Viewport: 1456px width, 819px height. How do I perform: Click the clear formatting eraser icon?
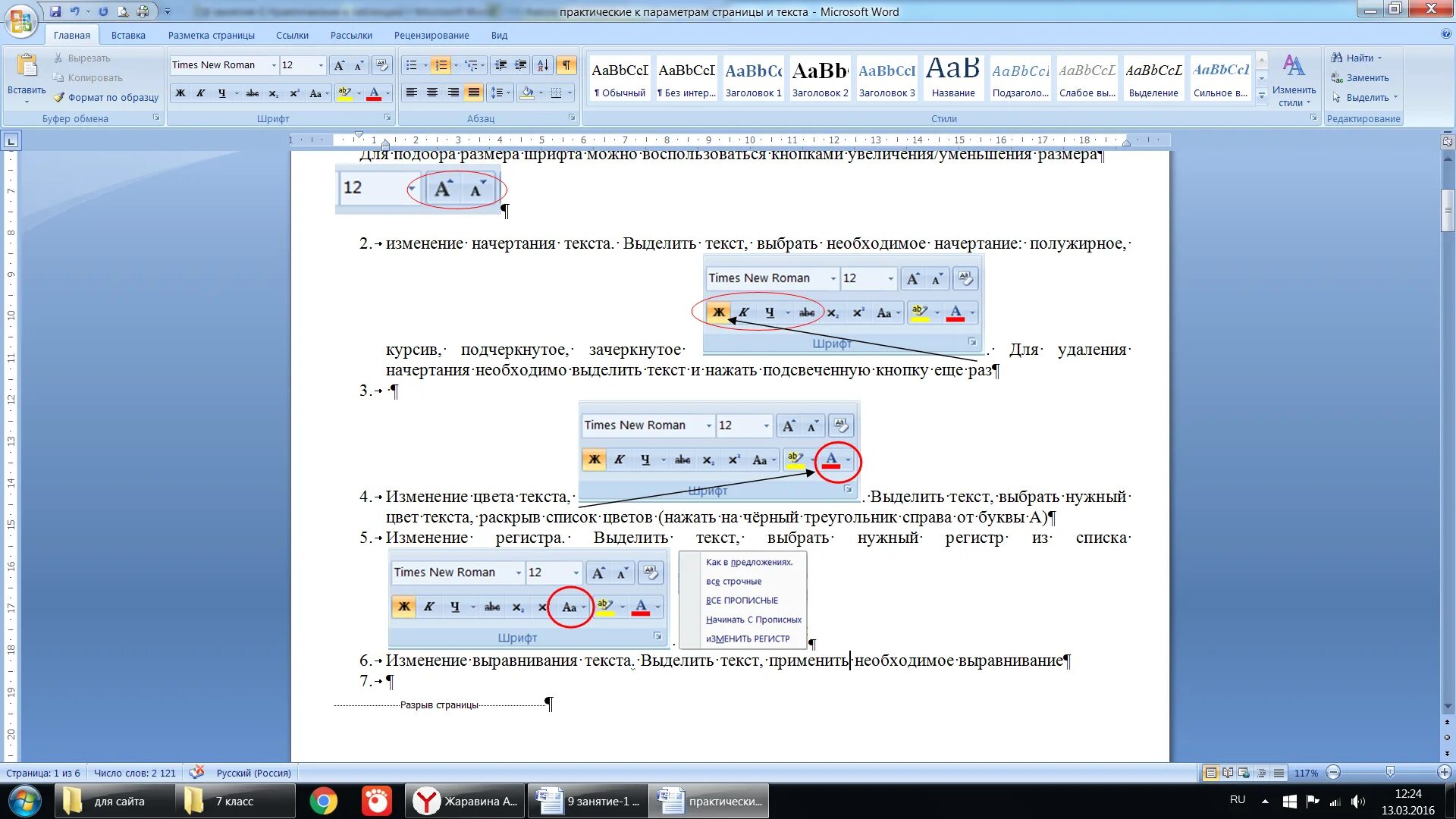coord(382,65)
